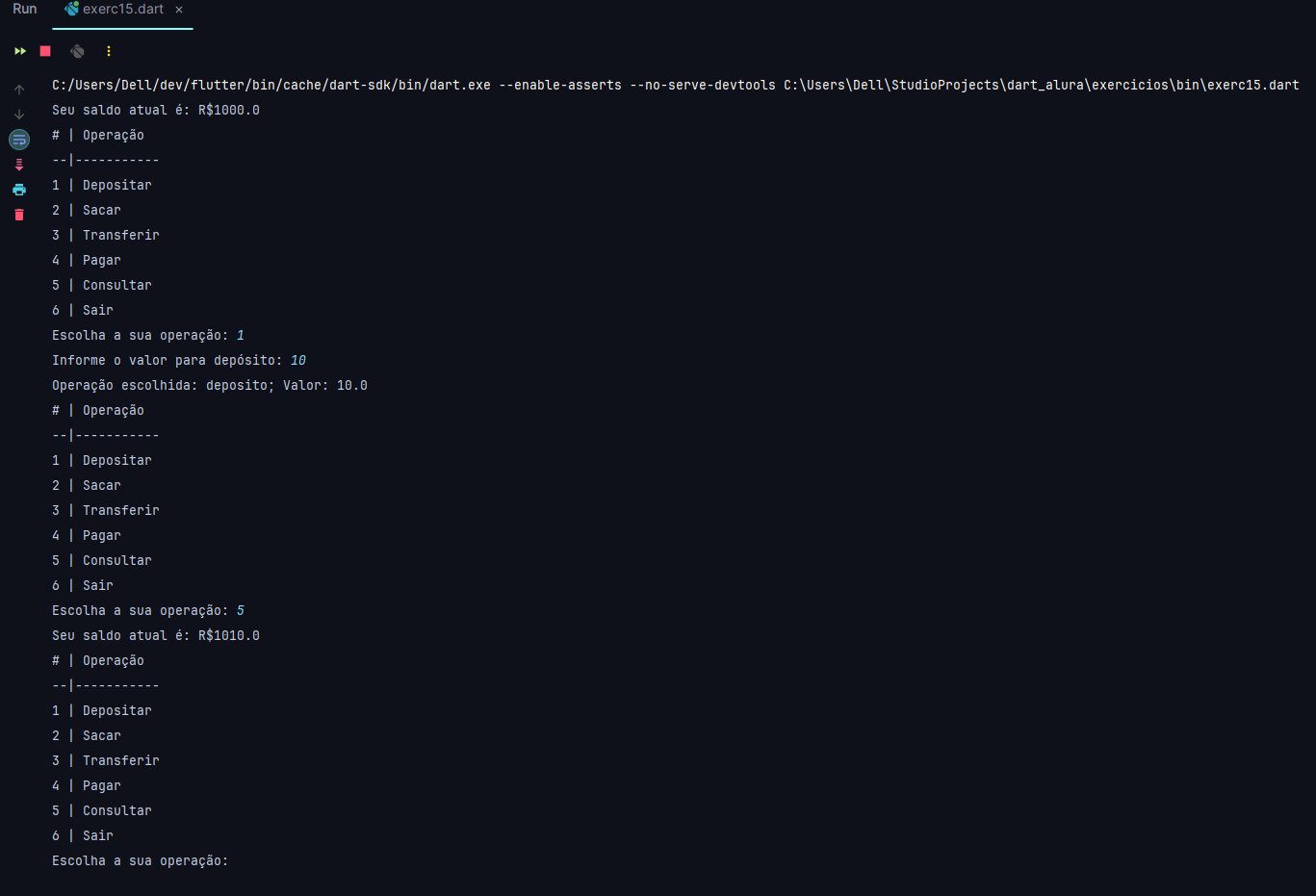
Task: Print the console output via printer icon
Action: [x=19, y=190]
